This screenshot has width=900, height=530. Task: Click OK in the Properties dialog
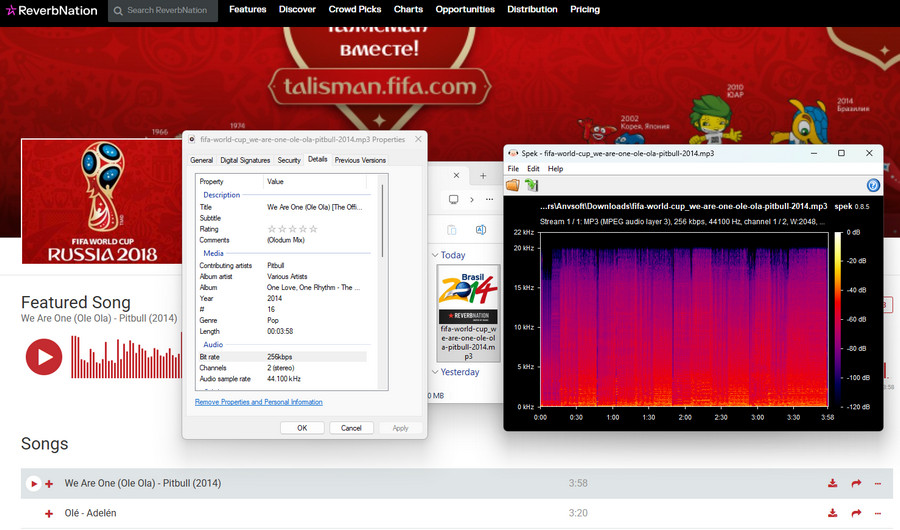tap(302, 428)
